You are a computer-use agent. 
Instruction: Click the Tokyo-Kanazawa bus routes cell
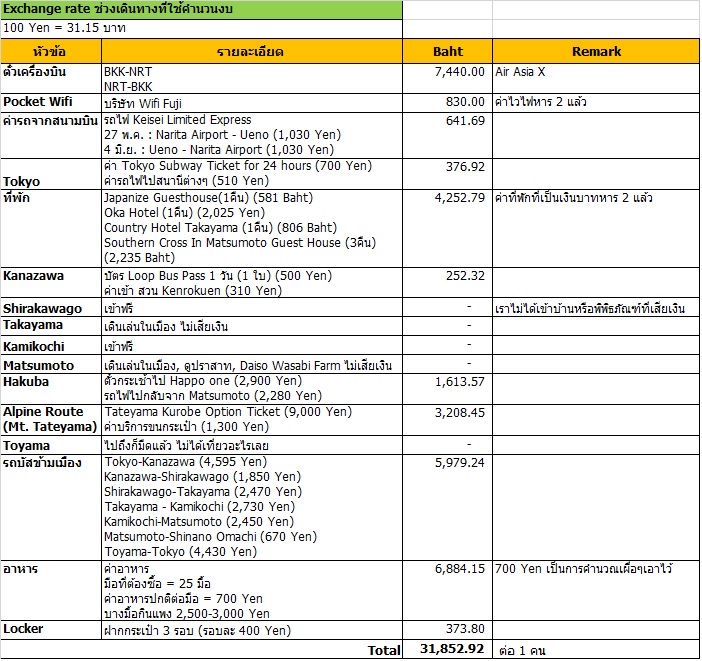click(252, 507)
